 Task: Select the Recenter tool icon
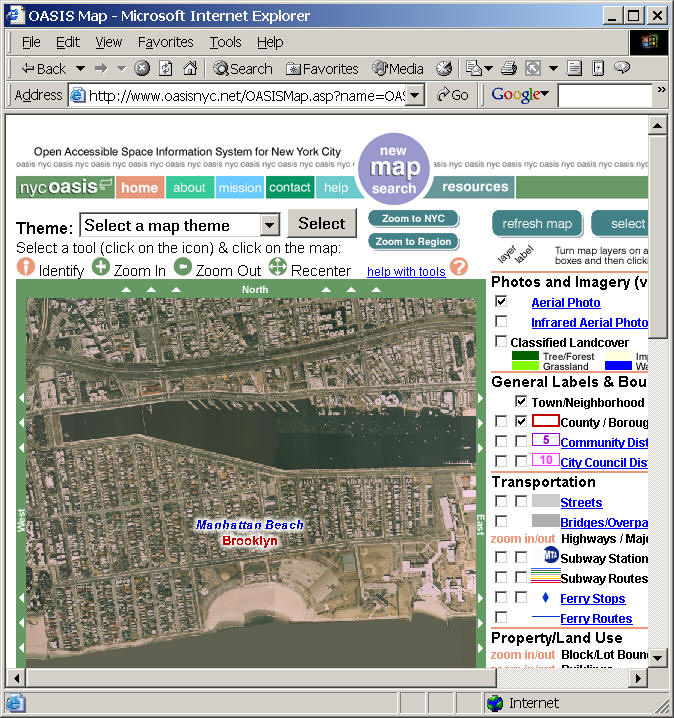coord(277,267)
